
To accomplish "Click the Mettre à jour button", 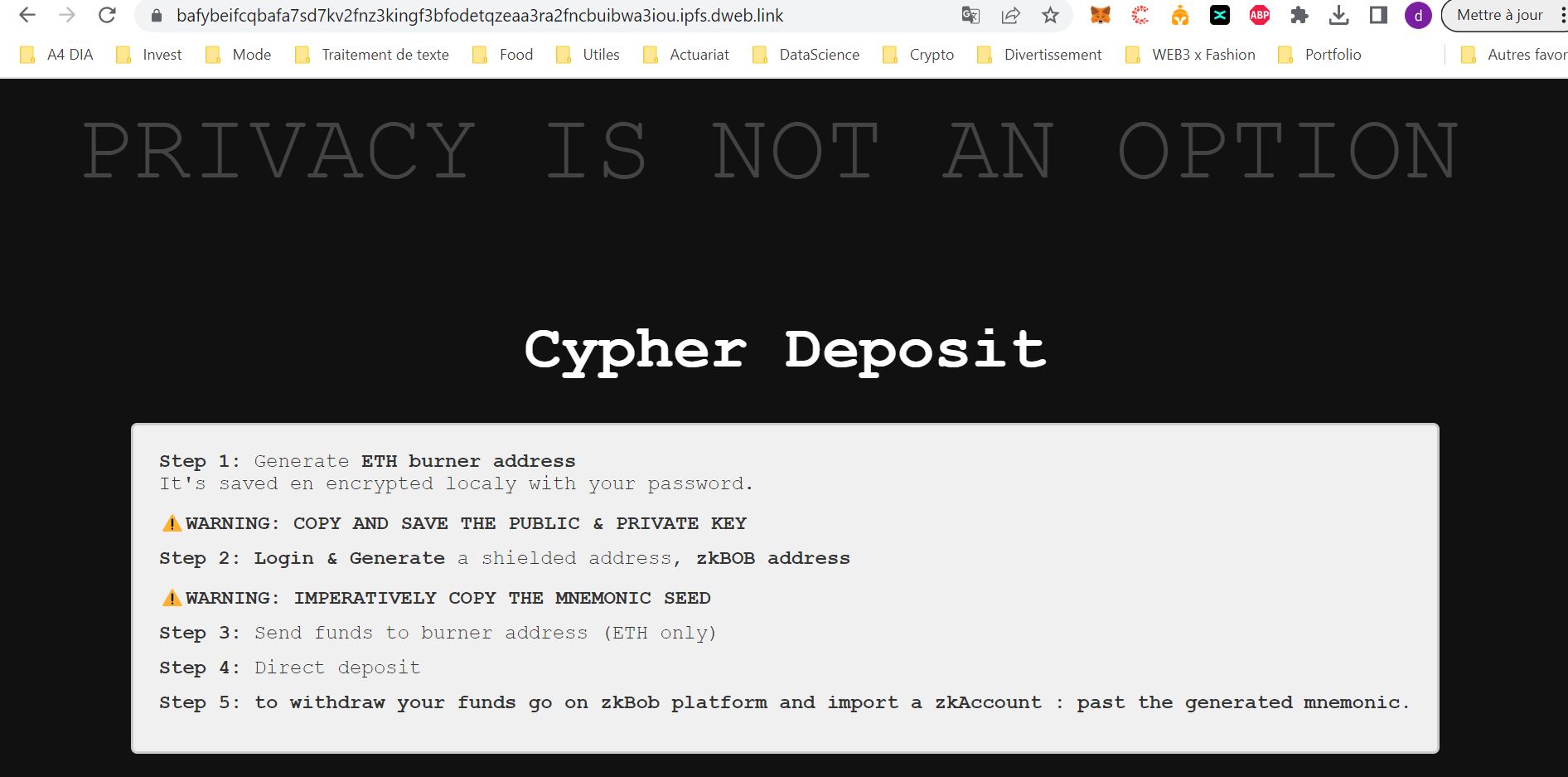I will click(x=1499, y=15).
